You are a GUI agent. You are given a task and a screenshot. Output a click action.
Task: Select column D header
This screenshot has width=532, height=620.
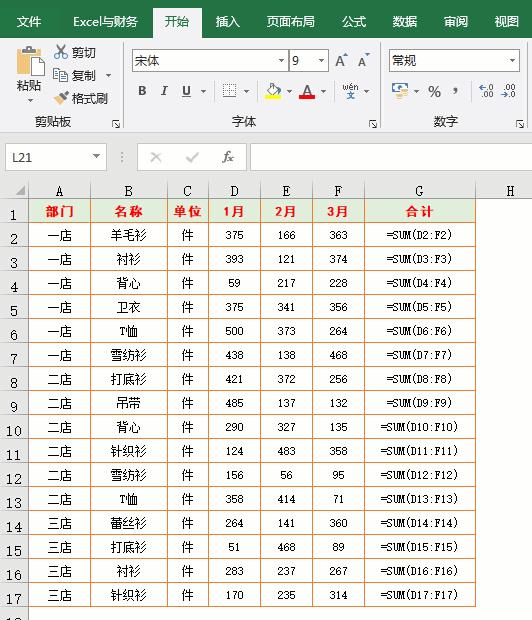[x=235, y=191]
